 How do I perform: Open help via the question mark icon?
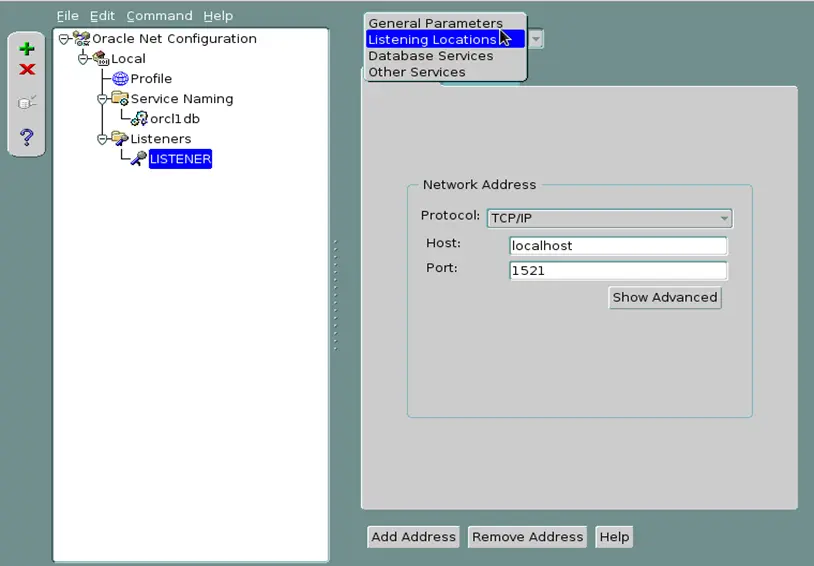pos(26,137)
